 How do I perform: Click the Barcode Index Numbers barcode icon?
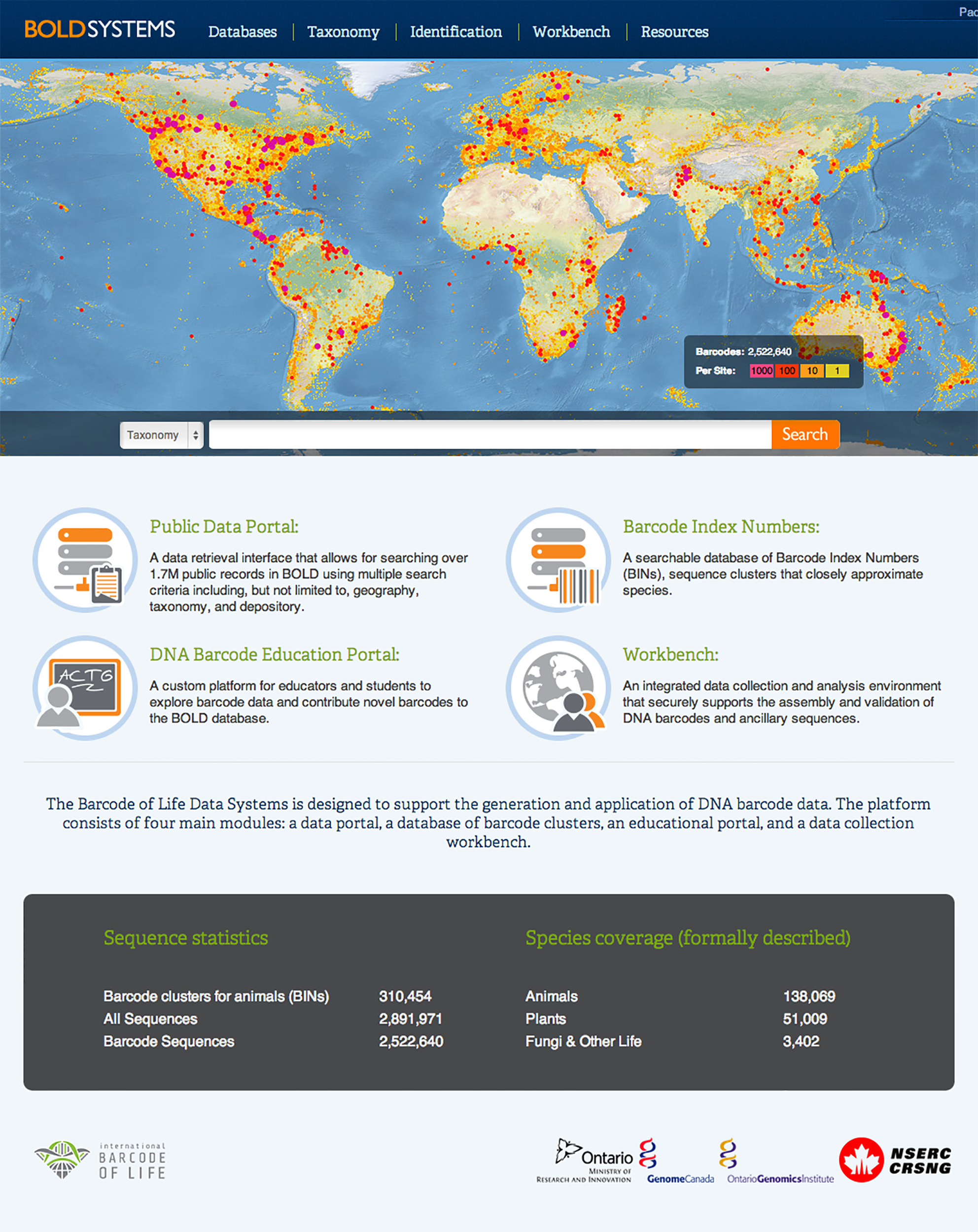coord(559,560)
